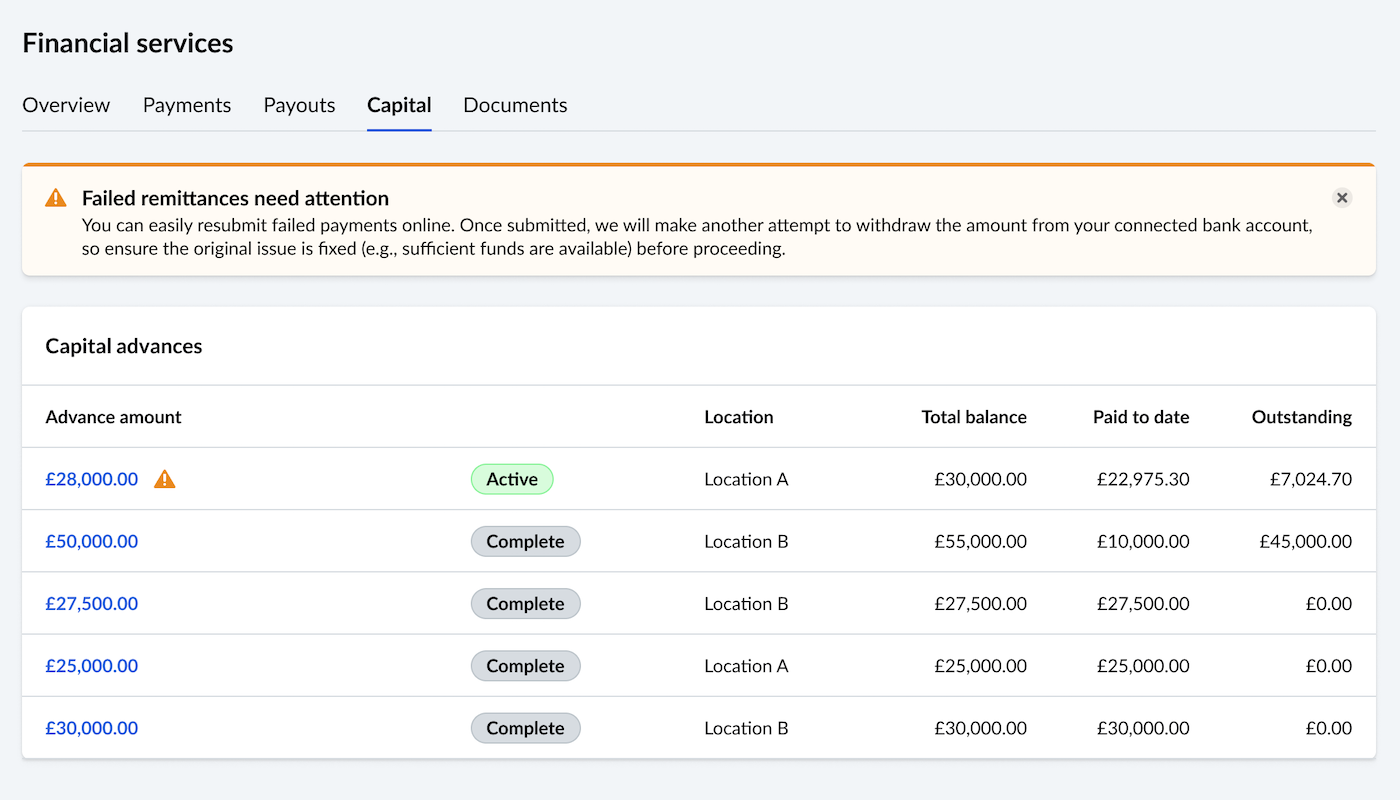Click the Total balance column header
The height and width of the screenshot is (800, 1400).
(x=973, y=417)
